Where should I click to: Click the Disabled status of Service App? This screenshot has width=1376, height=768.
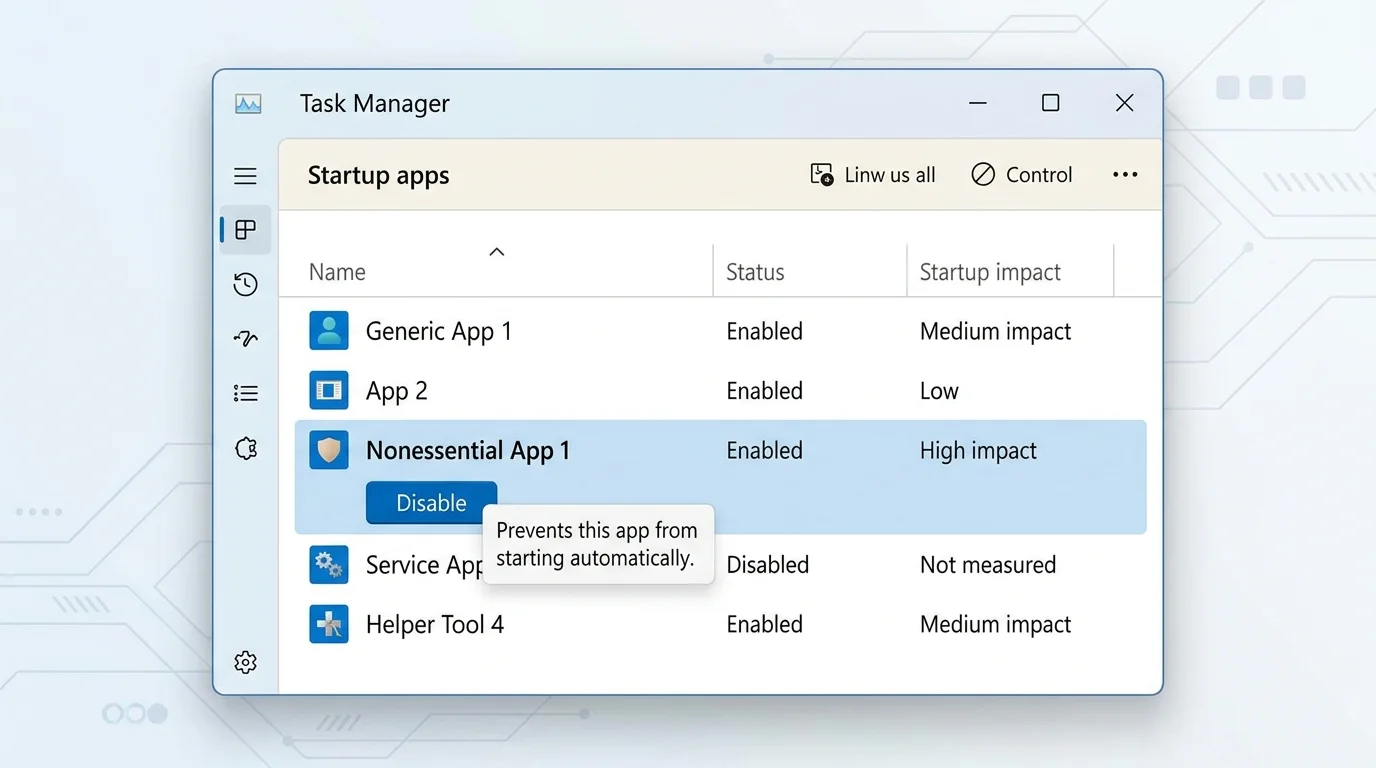pos(768,565)
